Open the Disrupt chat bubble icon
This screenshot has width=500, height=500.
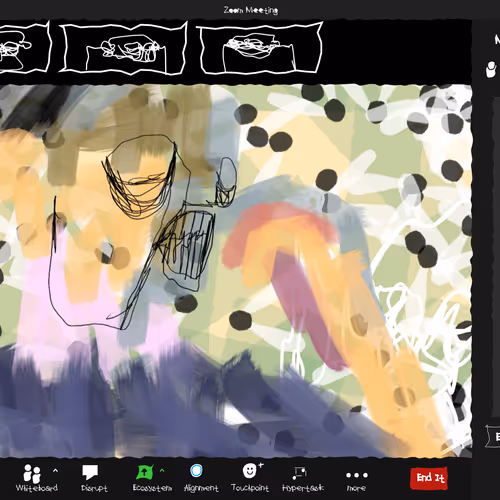click(x=90, y=472)
